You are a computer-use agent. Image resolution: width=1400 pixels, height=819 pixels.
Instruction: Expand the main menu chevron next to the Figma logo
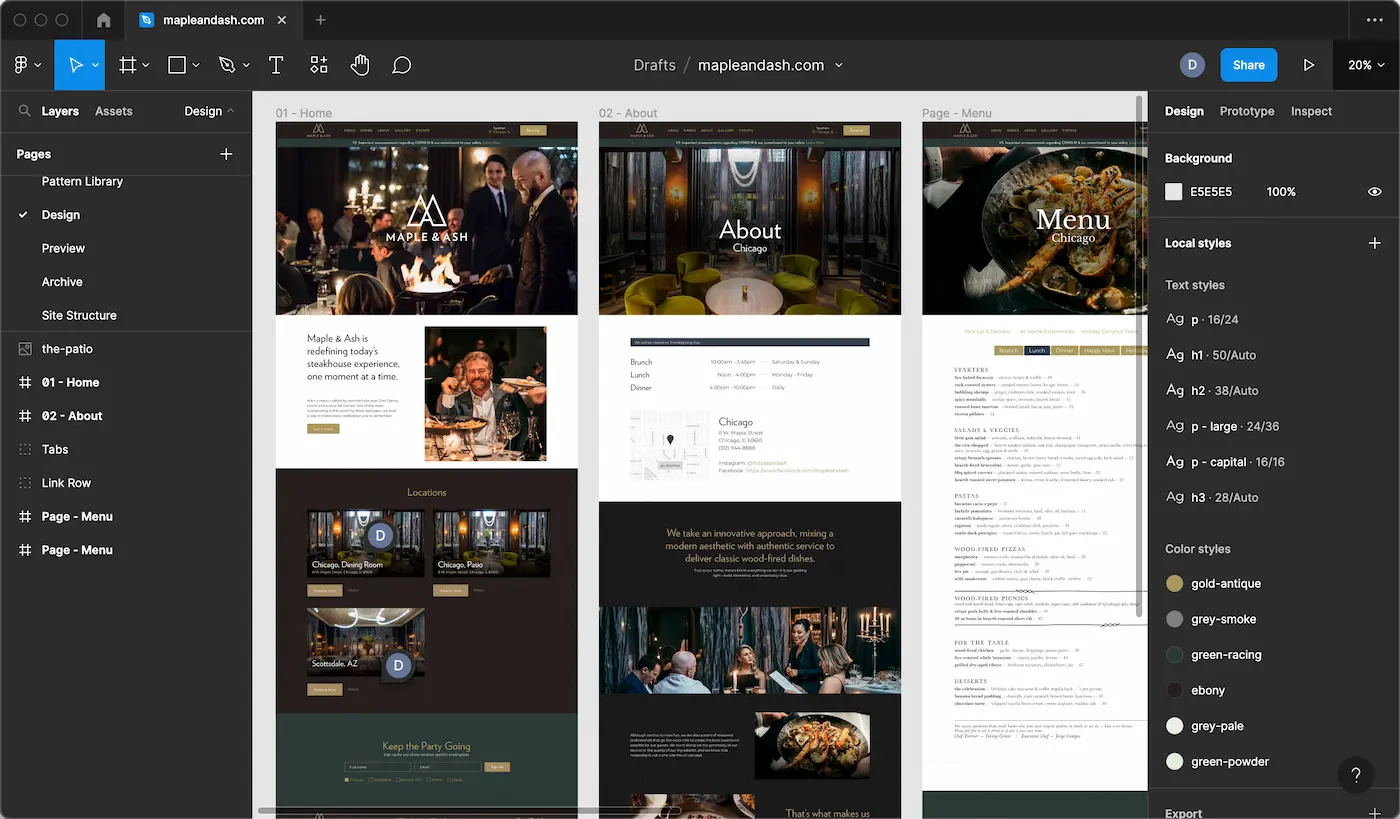point(38,65)
